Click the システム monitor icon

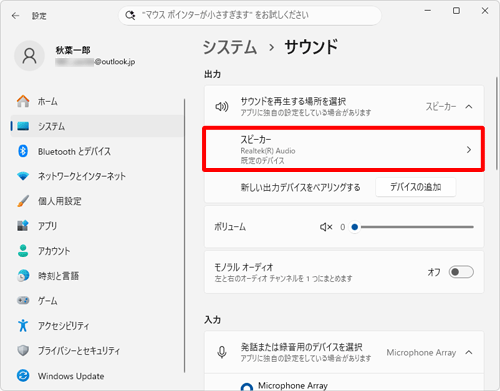[23, 126]
